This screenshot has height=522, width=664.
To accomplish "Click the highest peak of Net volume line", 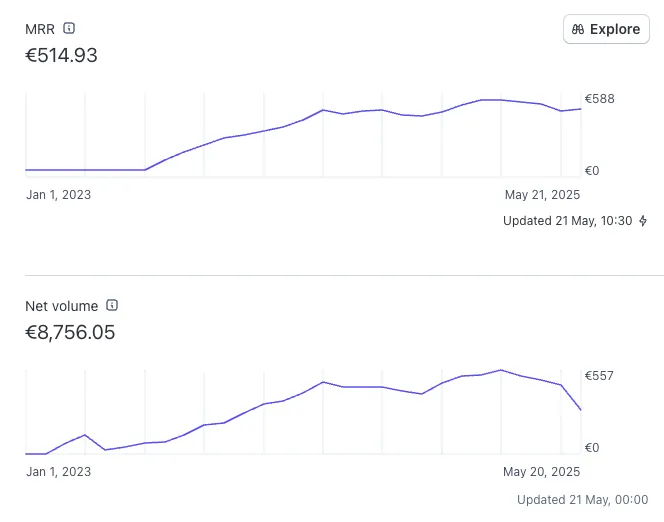I will click(x=501, y=370).
